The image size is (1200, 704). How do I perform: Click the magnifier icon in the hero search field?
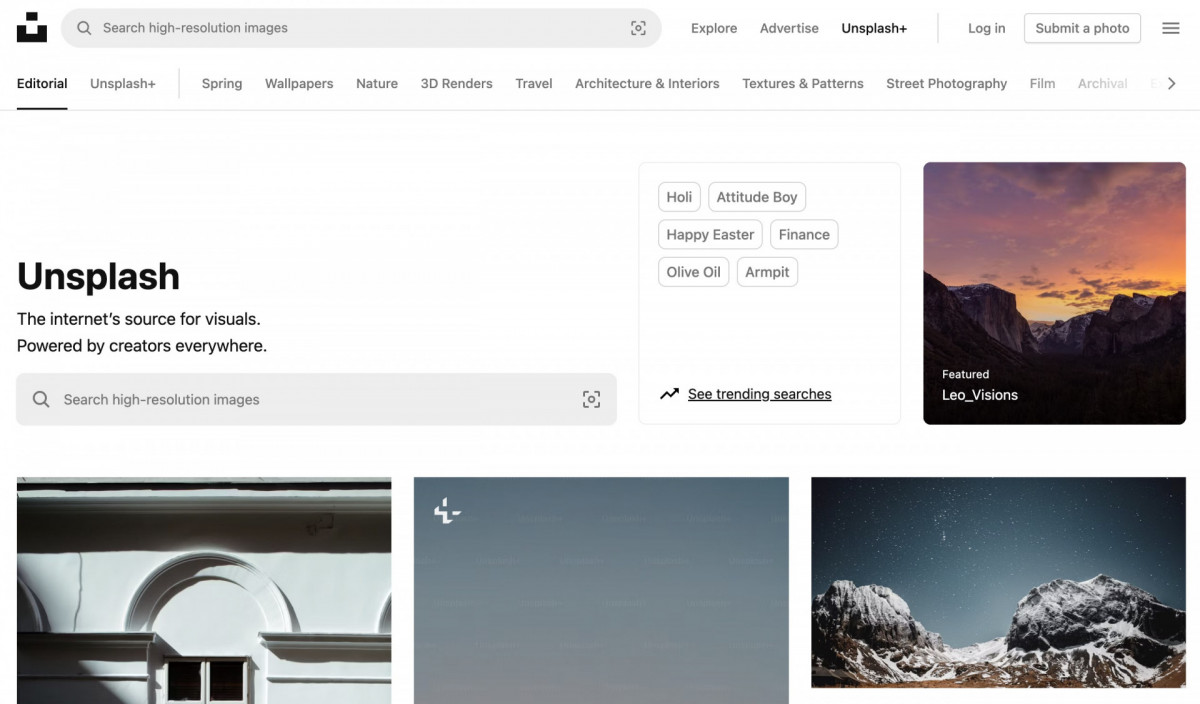click(x=40, y=399)
